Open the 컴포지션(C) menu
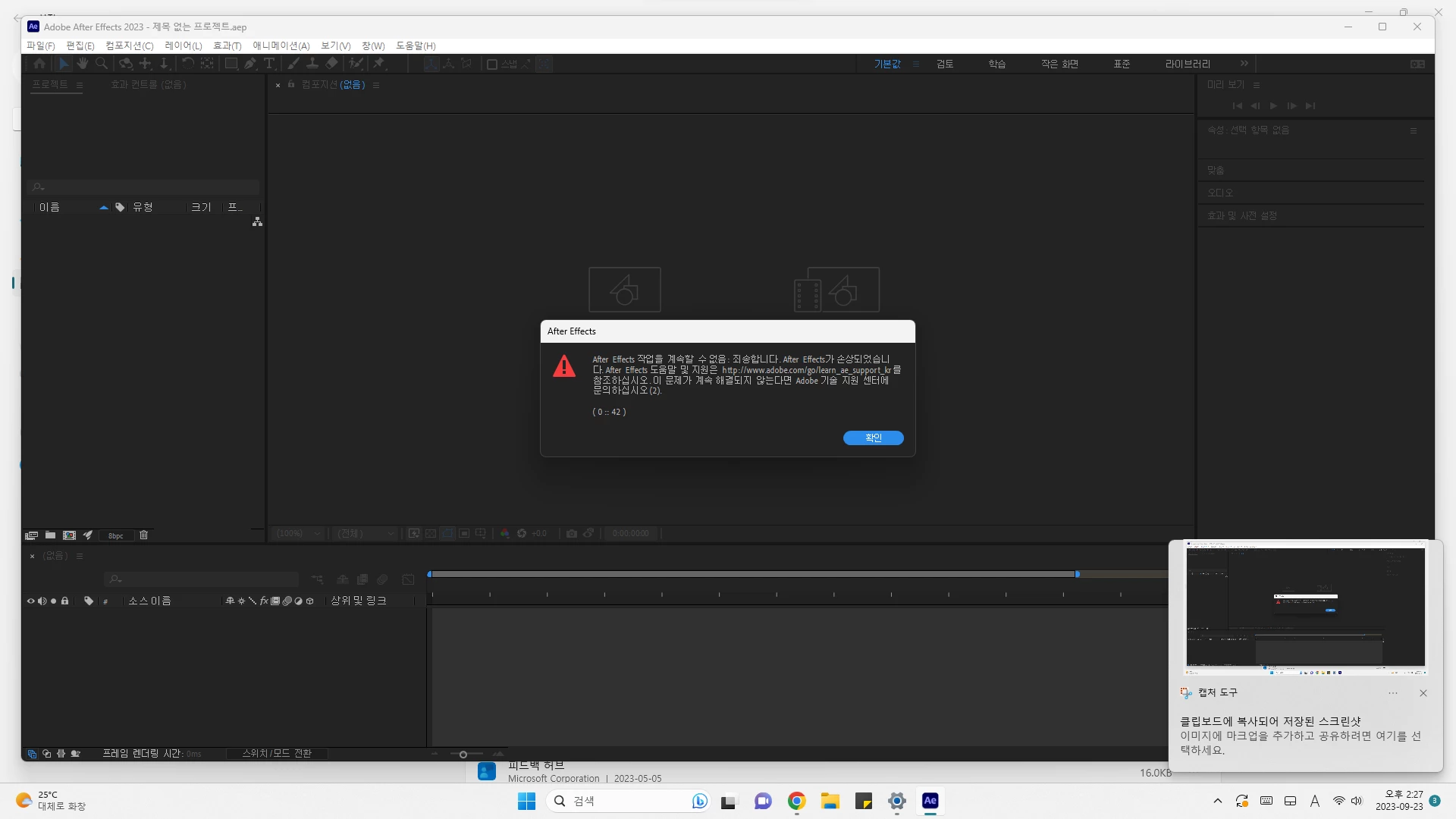Viewport: 1456px width, 819px height. coord(129,45)
